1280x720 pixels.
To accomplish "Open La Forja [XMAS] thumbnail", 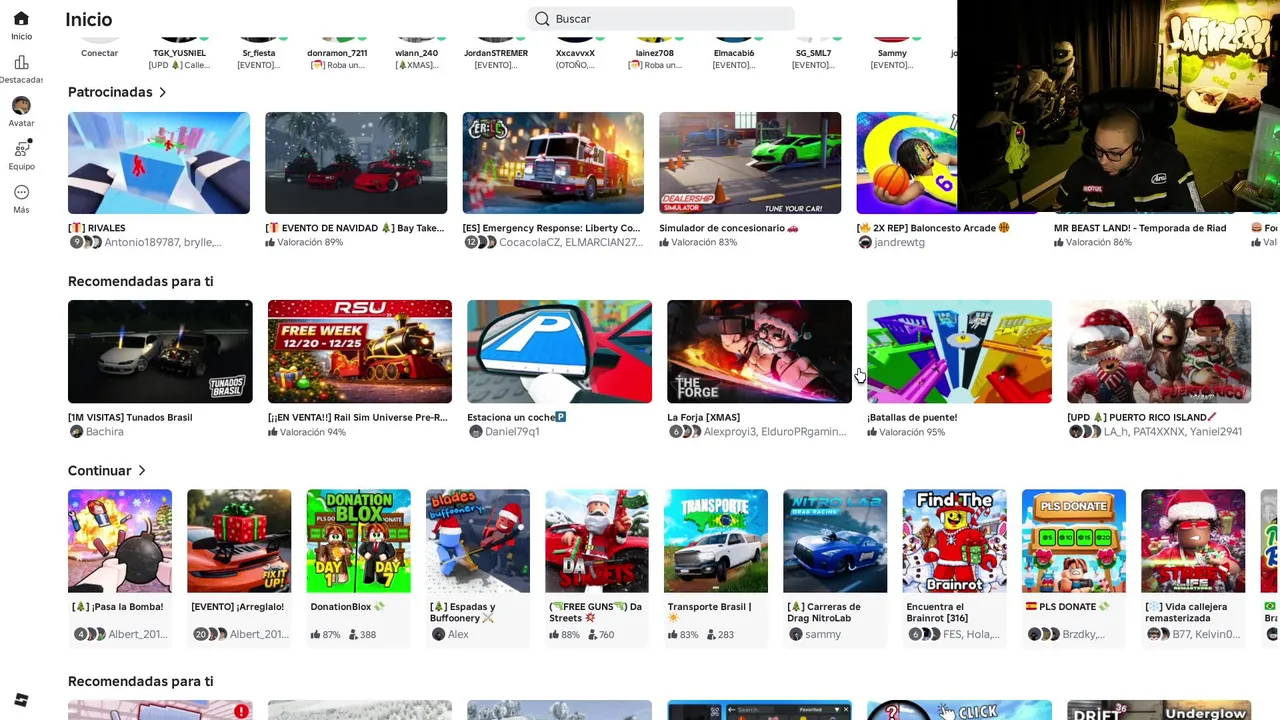I will click(760, 351).
